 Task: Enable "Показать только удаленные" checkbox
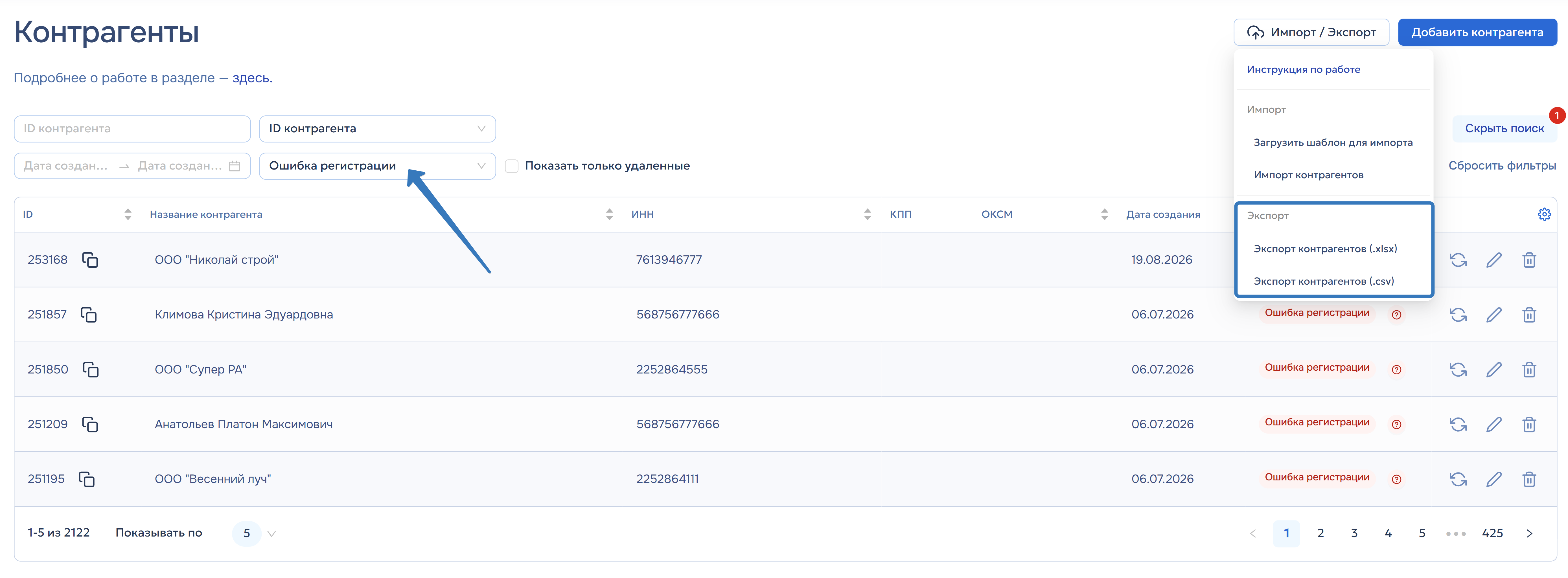pyautogui.click(x=512, y=166)
